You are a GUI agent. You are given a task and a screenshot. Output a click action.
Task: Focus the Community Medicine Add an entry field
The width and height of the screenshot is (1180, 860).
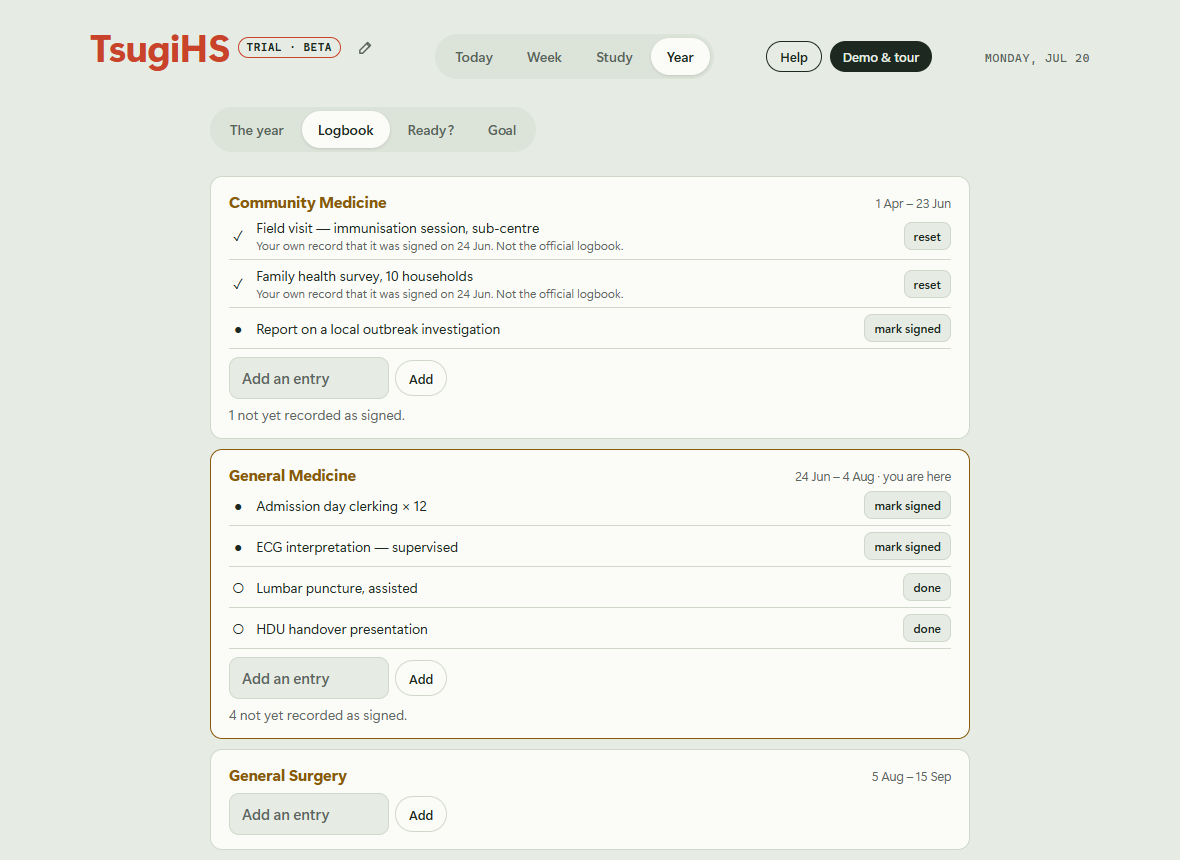click(x=309, y=378)
